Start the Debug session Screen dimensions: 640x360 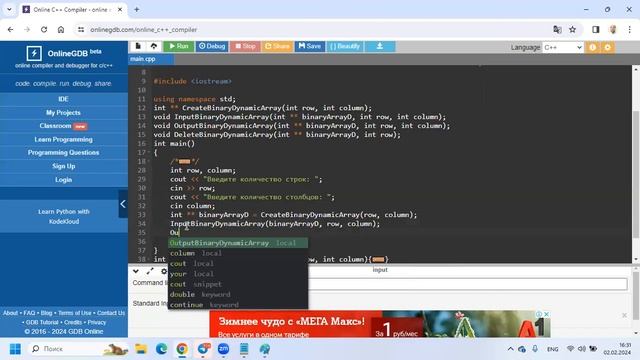212,47
